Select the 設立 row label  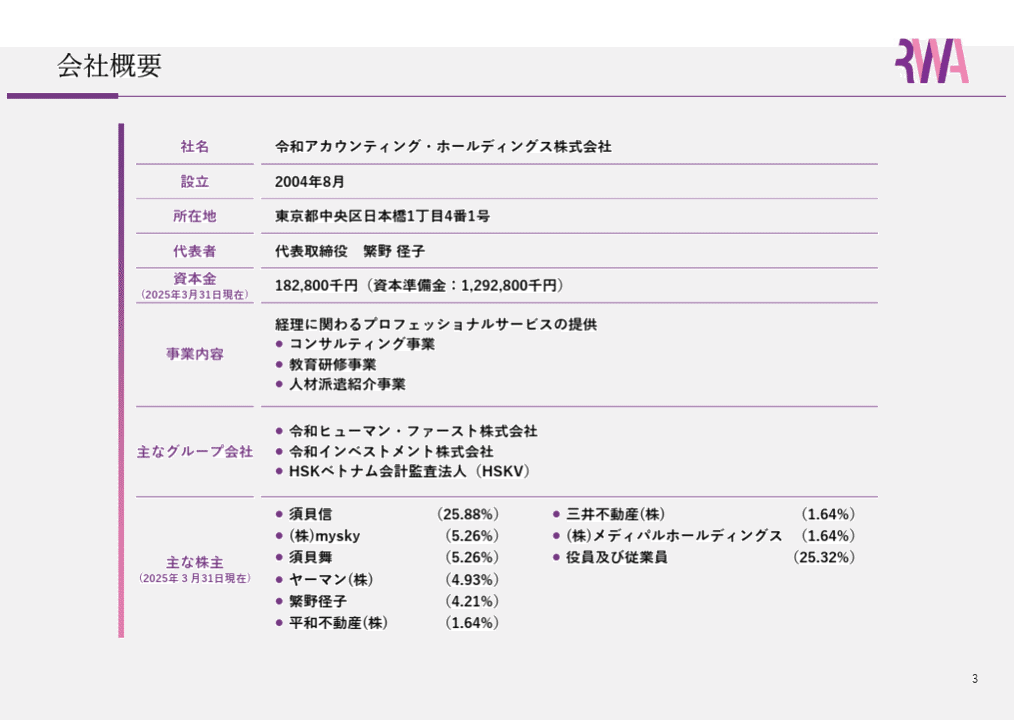pyautogui.click(x=194, y=181)
